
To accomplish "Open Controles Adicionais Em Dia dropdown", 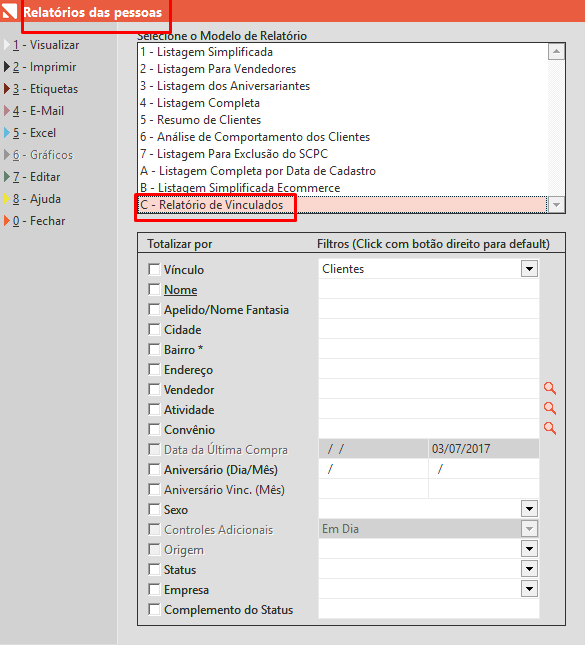I will (529, 529).
